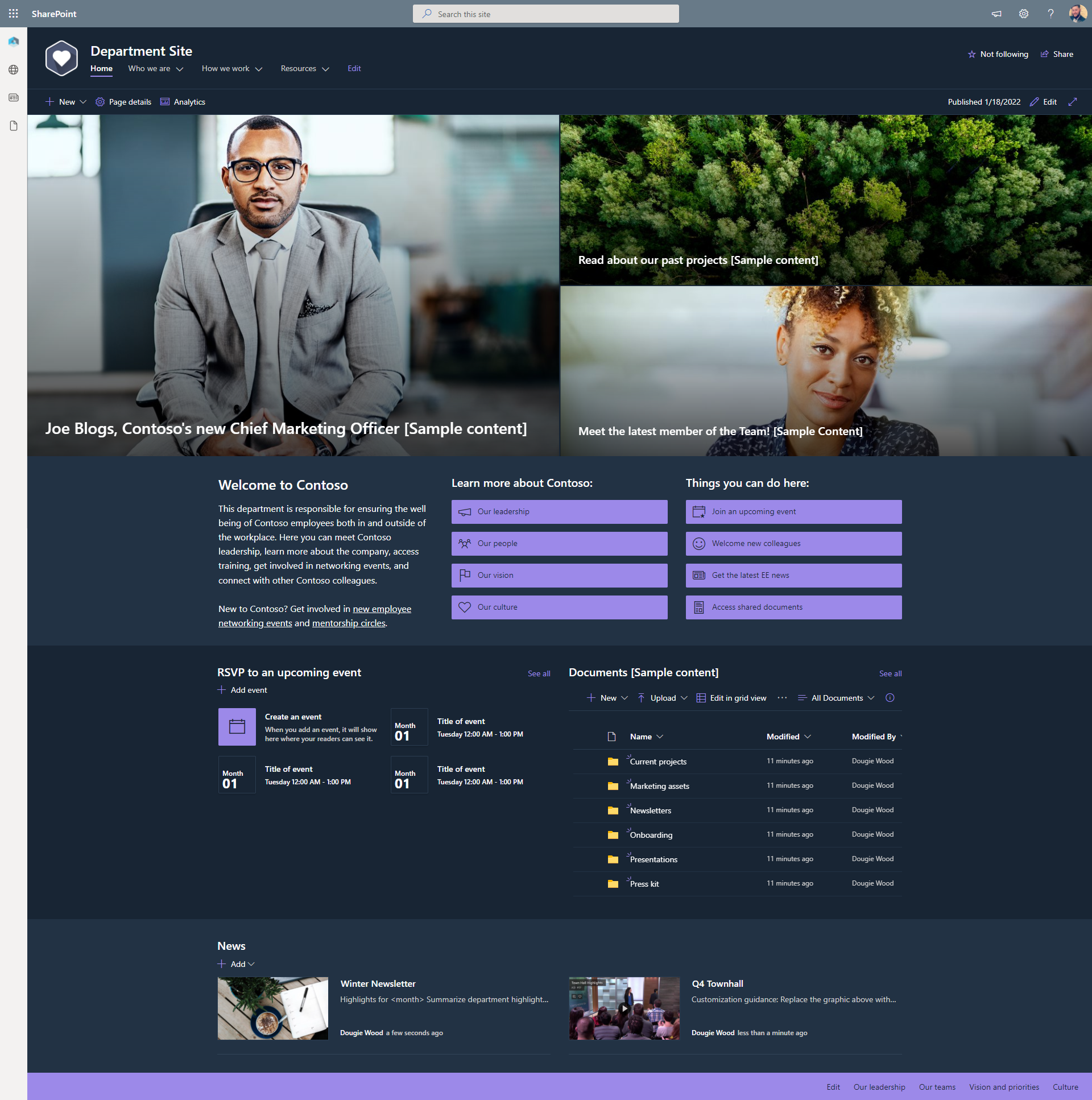Click footer Our leadership link
The width and height of the screenshot is (1092, 1100).
point(879,1087)
